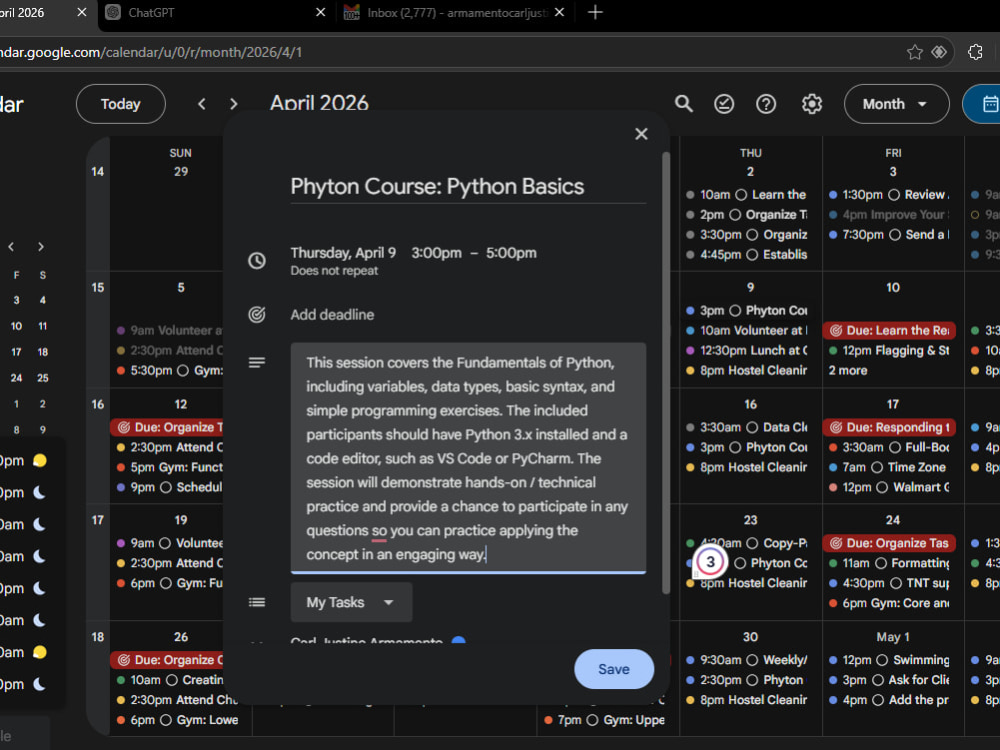
Task: Click the browser address bar URL
Action: click(151, 52)
